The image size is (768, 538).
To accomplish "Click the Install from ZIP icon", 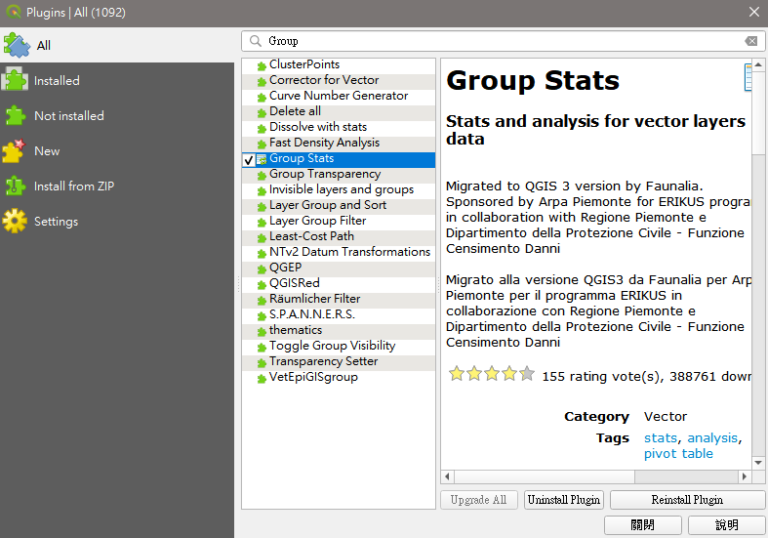I will pyautogui.click(x=15, y=186).
